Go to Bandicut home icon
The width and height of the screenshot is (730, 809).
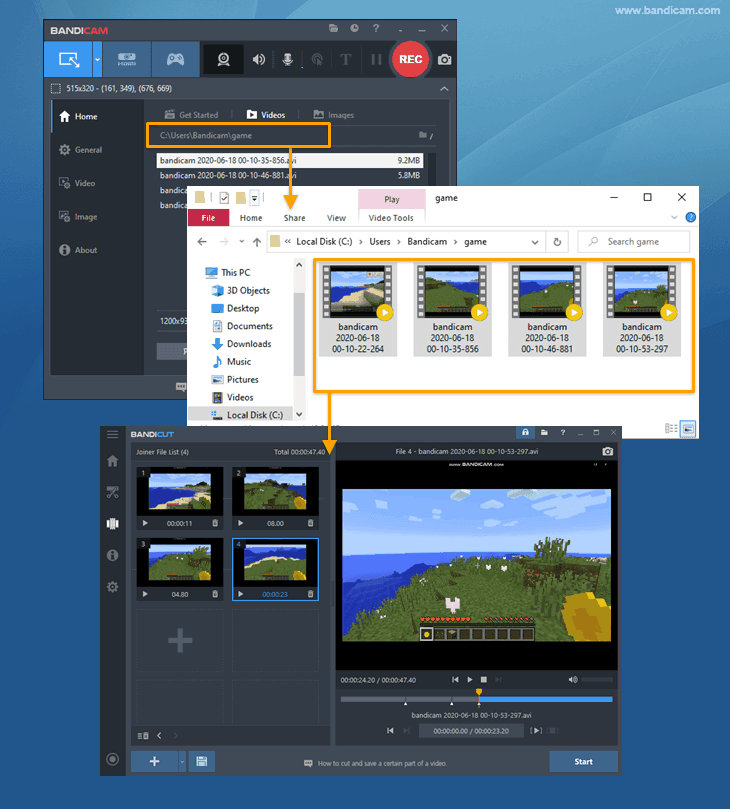(112, 461)
